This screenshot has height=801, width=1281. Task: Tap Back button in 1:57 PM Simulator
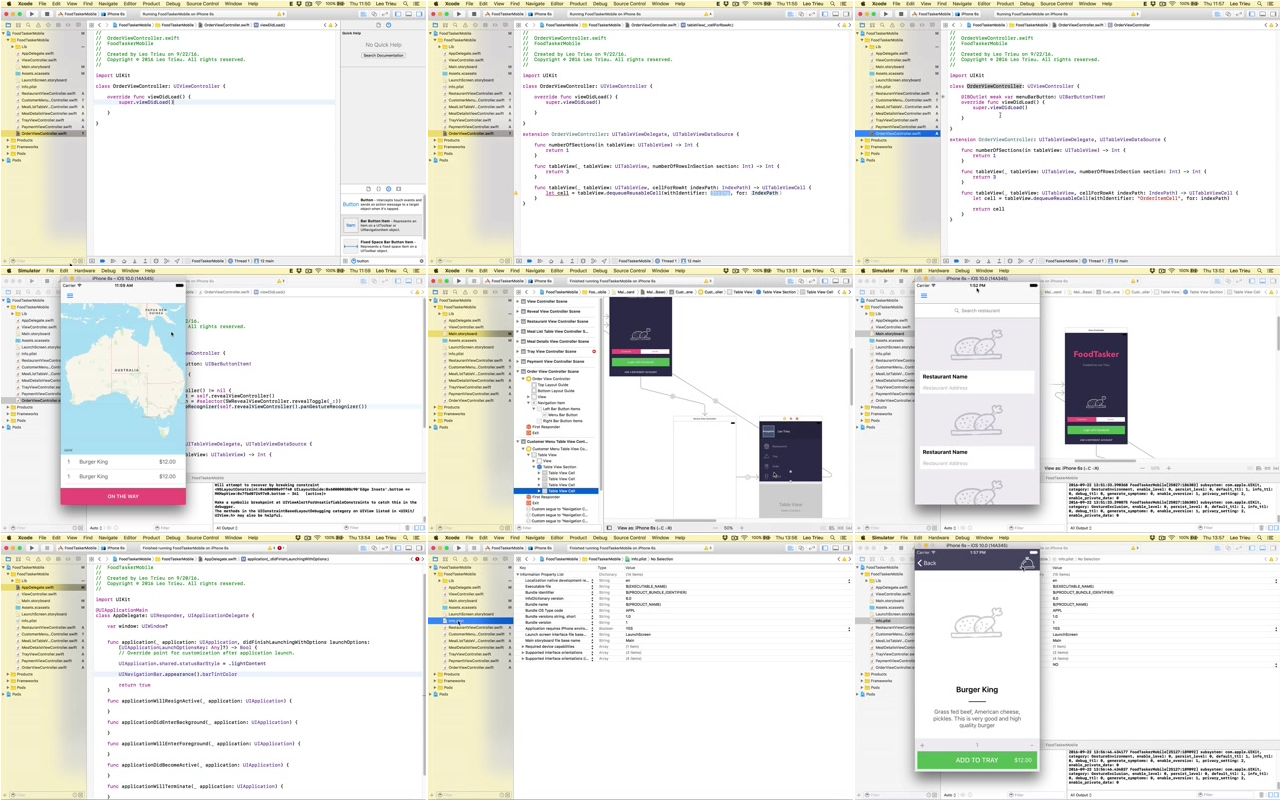pos(927,563)
